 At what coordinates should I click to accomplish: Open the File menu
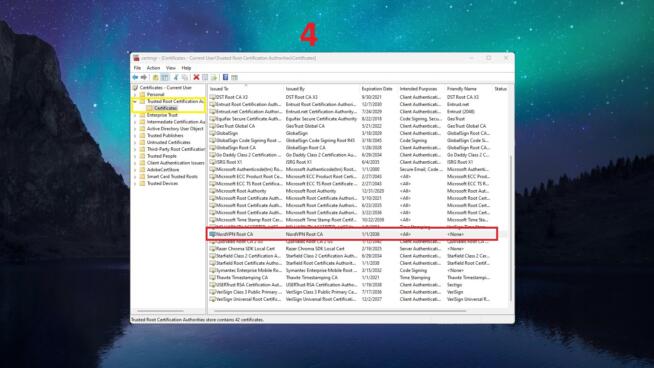pos(137,68)
